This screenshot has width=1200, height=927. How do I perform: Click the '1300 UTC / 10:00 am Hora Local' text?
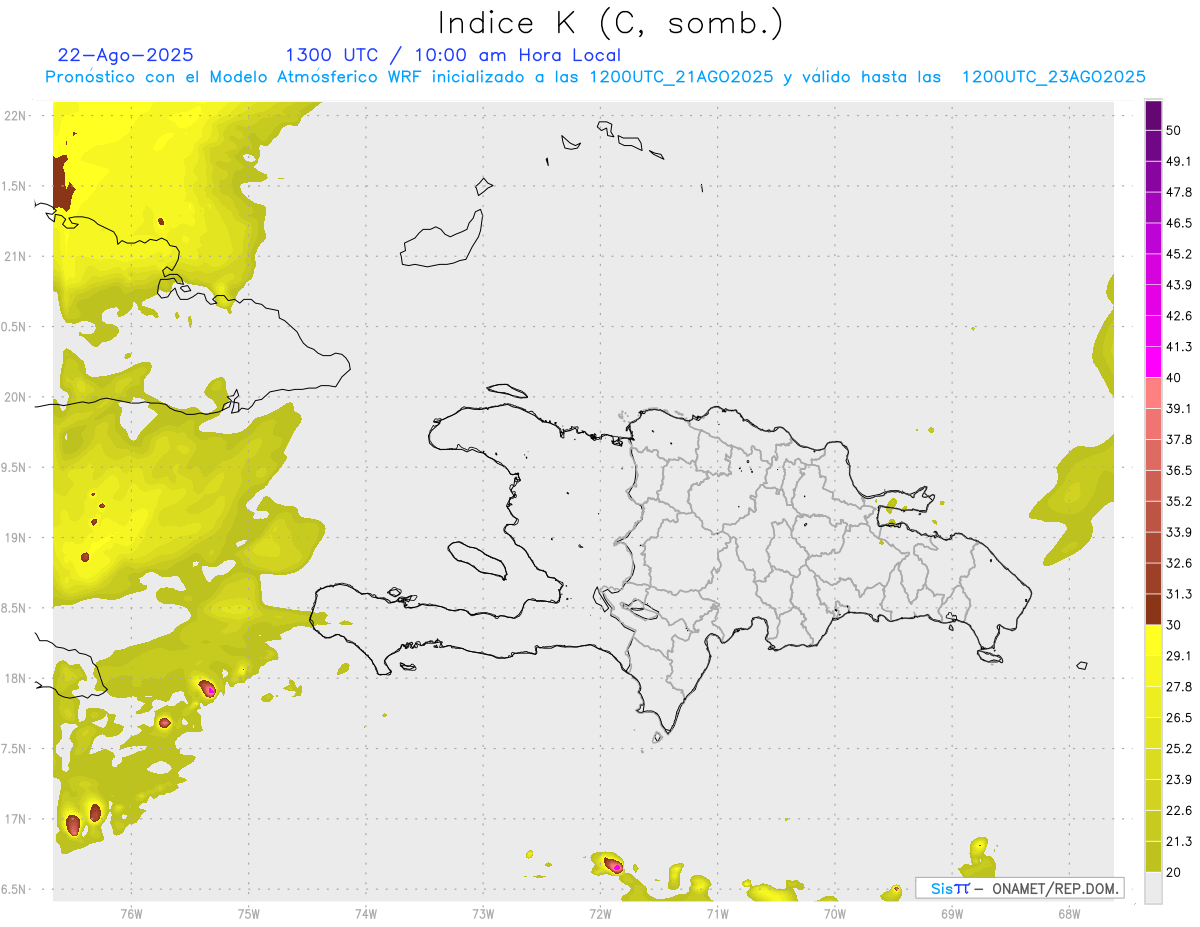coord(453,55)
